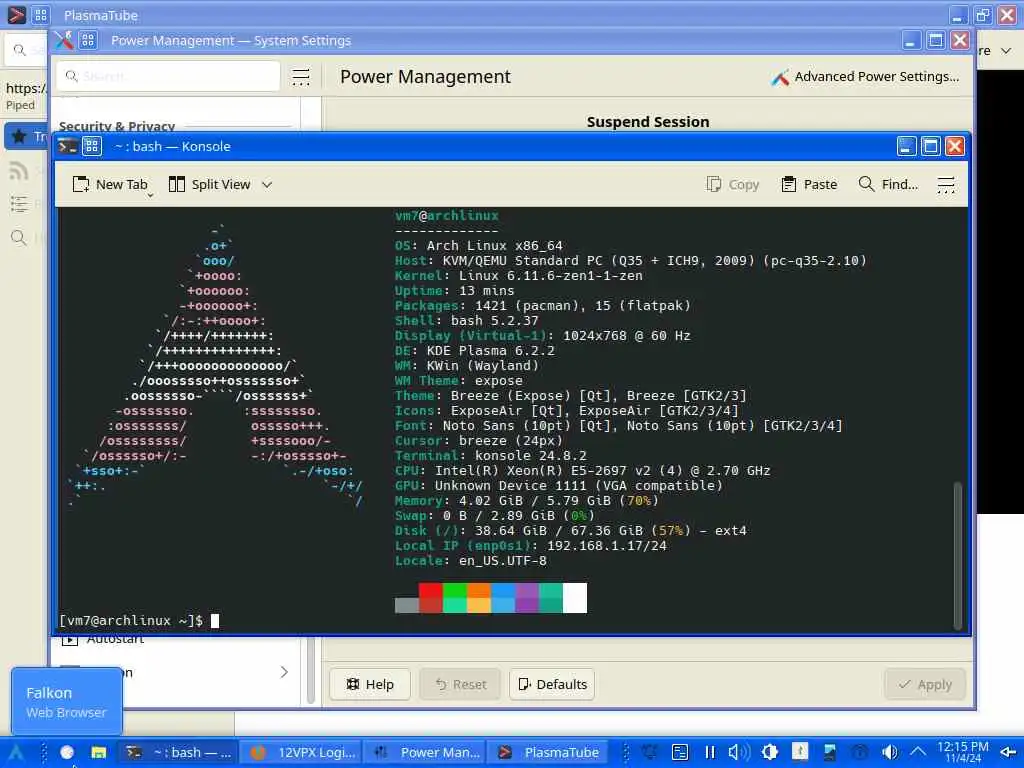Viewport: 1024px width, 768px height.
Task: Minimize the Konsole window
Action: coord(906,146)
